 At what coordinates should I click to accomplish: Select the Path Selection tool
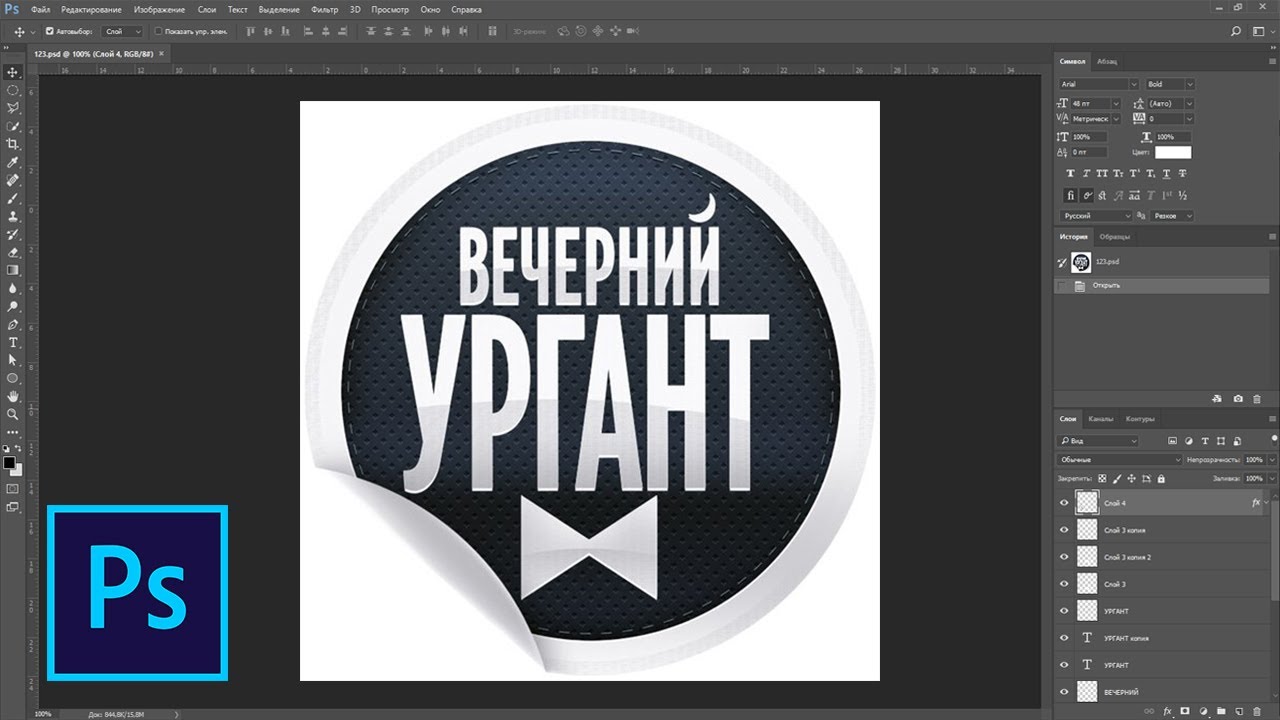pos(13,360)
